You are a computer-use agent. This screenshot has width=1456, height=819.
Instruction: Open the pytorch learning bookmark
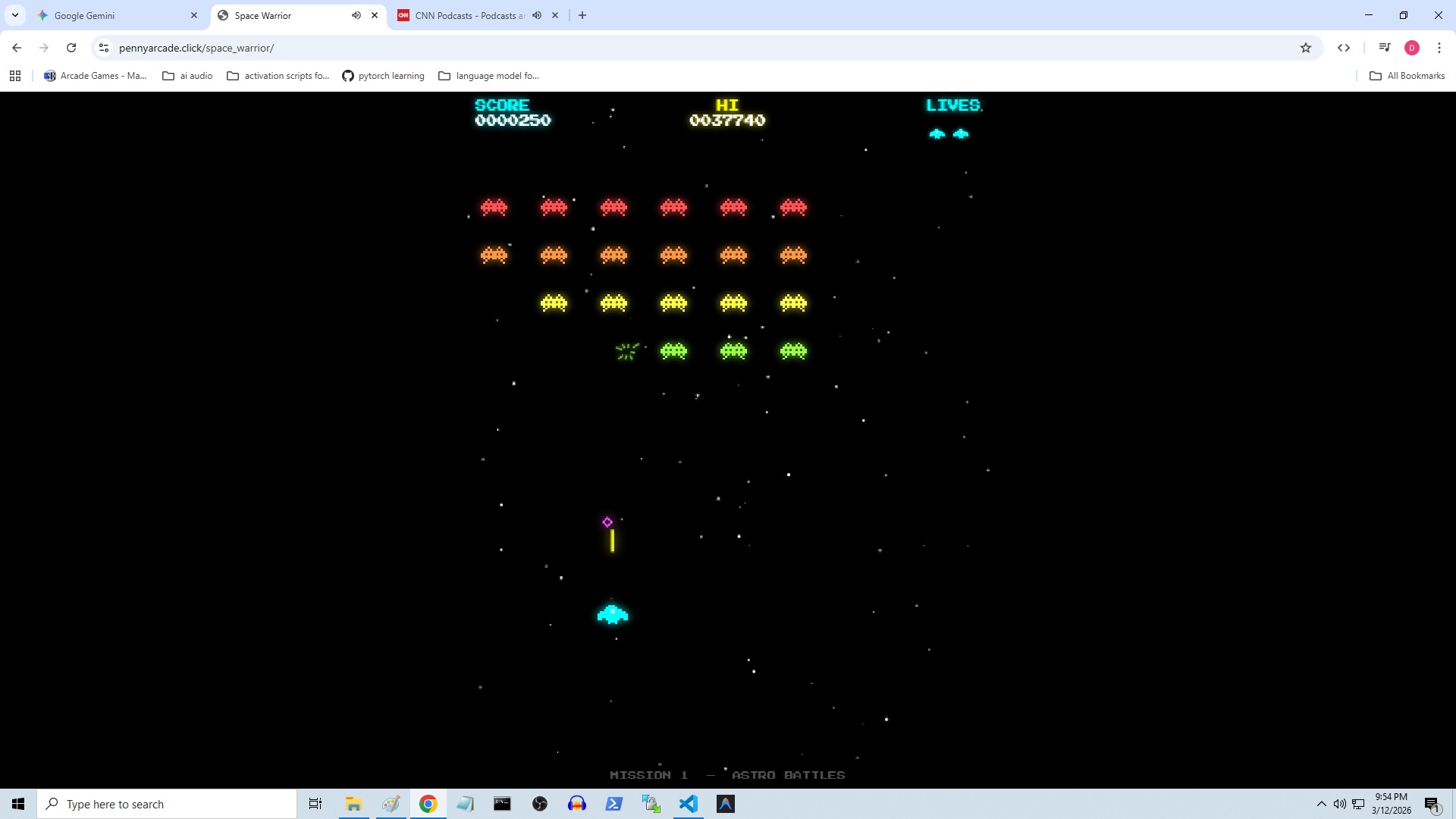point(383,76)
